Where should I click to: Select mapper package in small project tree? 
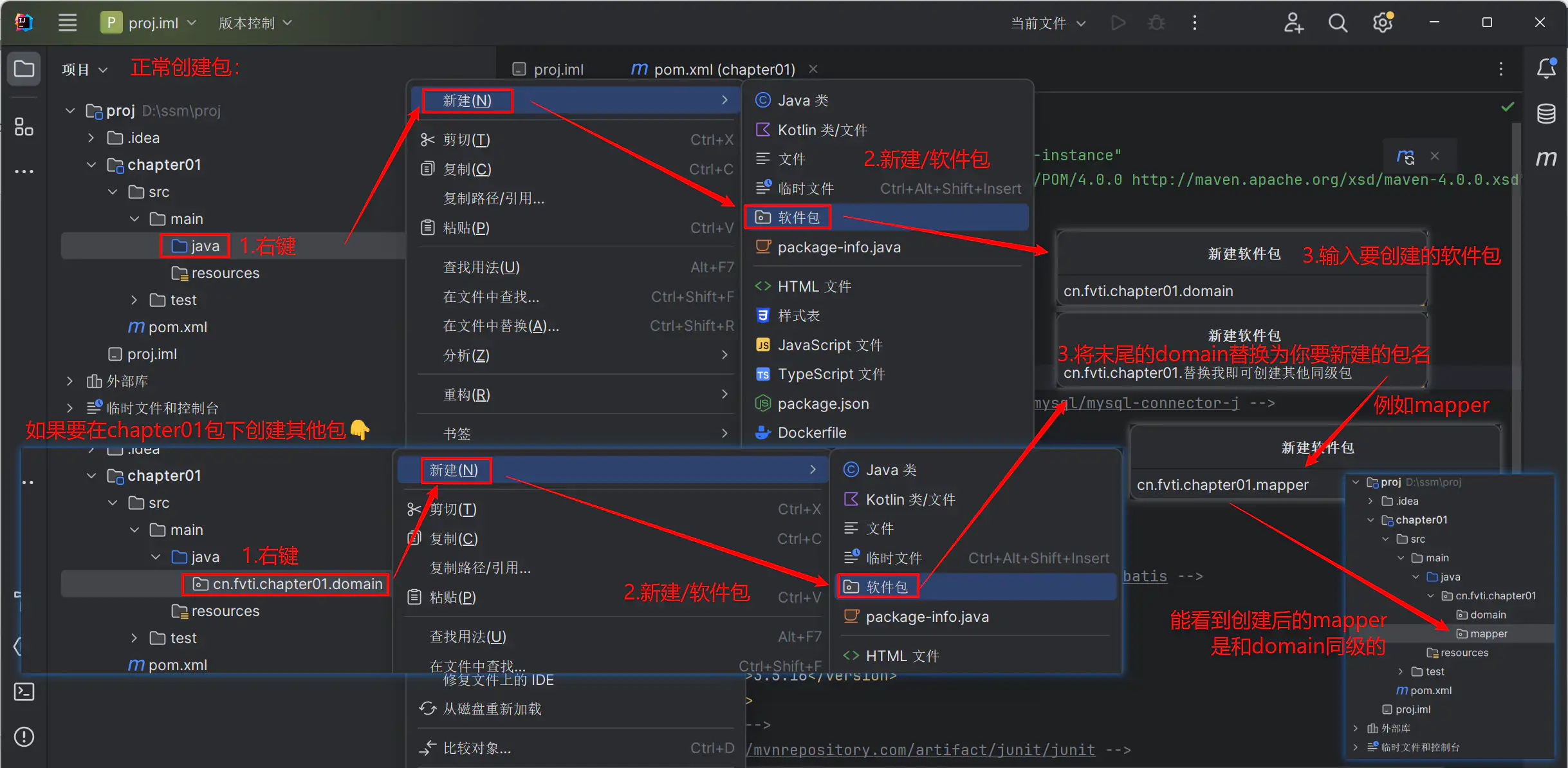click(1482, 634)
